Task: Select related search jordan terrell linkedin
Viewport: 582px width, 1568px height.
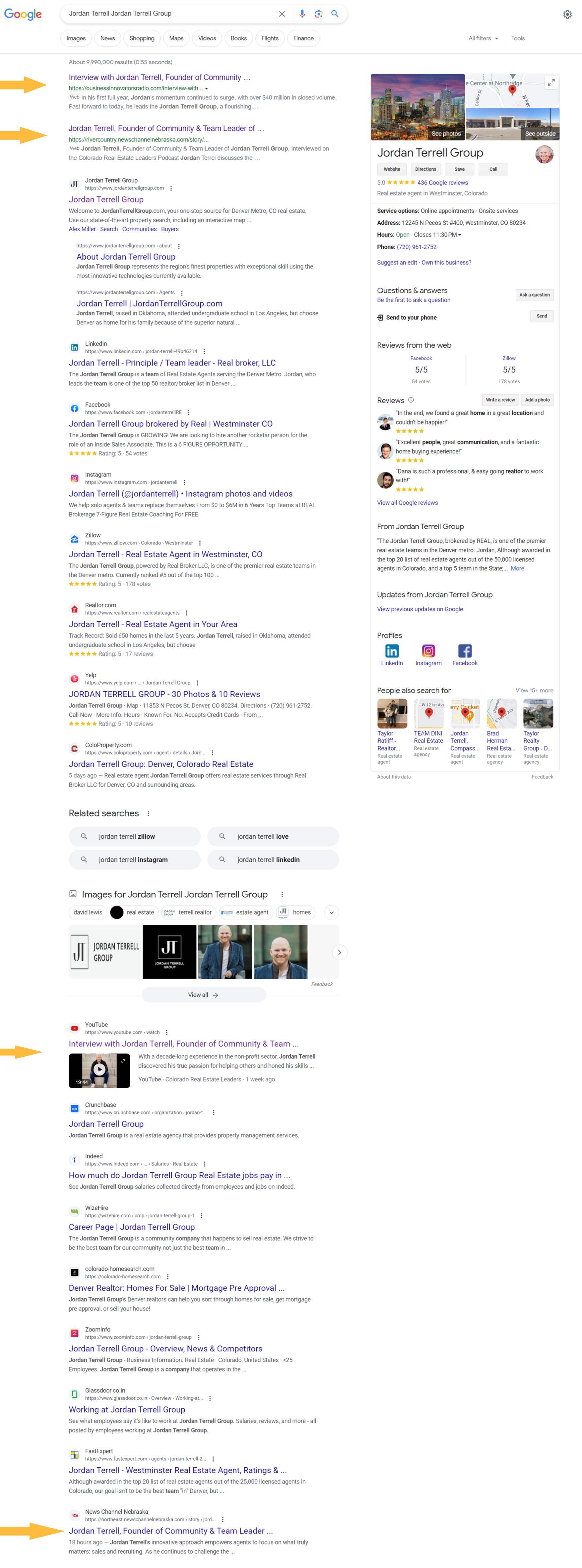Action: (x=273, y=860)
